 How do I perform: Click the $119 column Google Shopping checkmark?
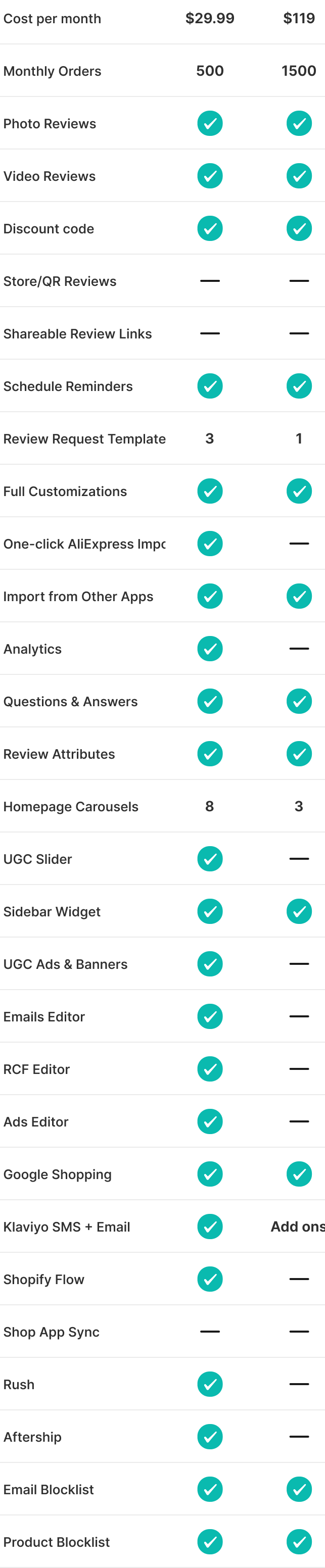point(299,1174)
